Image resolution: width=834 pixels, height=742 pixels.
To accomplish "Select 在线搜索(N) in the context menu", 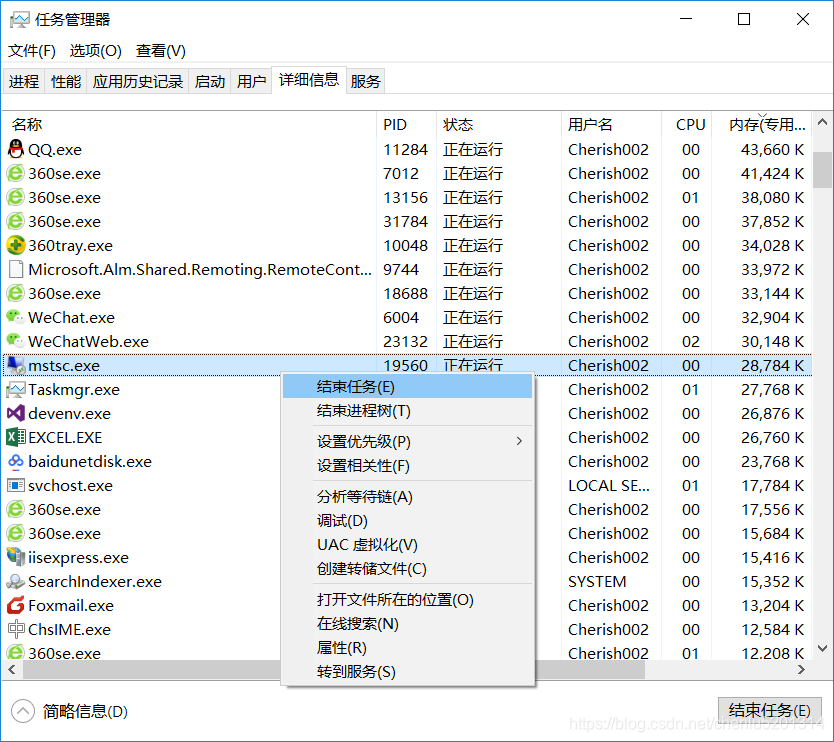I will point(407,623).
